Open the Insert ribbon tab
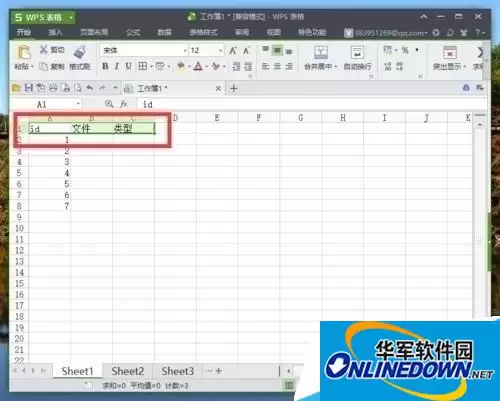The width and height of the screenshot is (500, 401). (55, 32)
